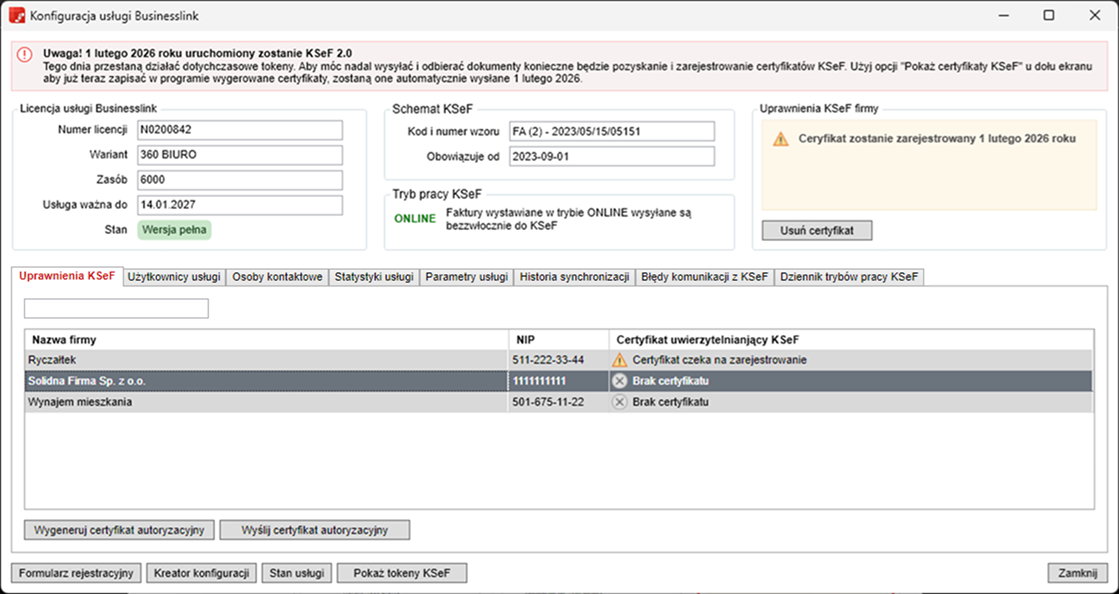Viewport: 1119px width, 594px height.
Task: Click the X icon for Wynajem mieszkania certificate
Action: [x=620, y=402]
